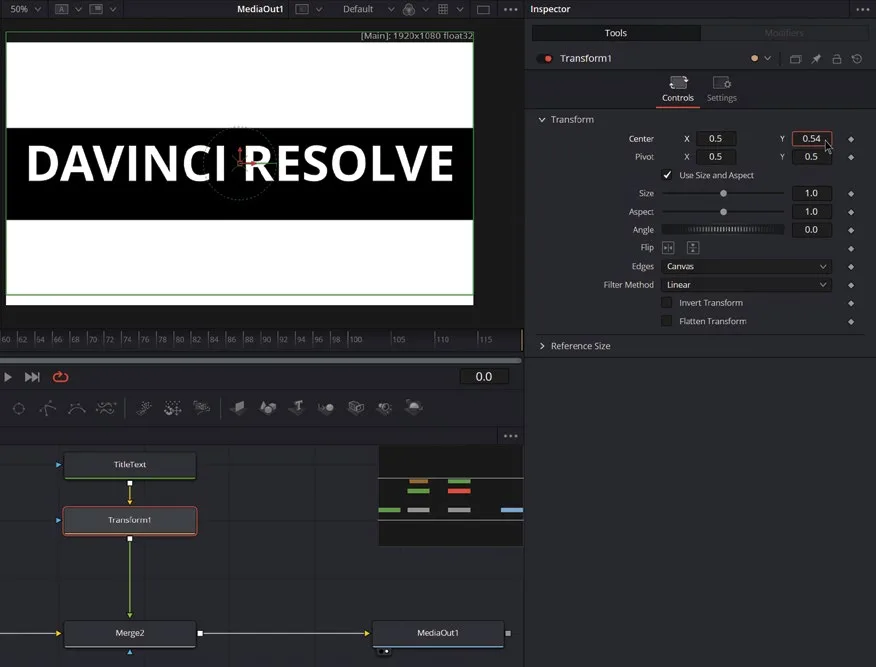This screenshot has height=667, width=876.
Task: Toggle keyframe diamond for Aspect
Action: [851, 212]
